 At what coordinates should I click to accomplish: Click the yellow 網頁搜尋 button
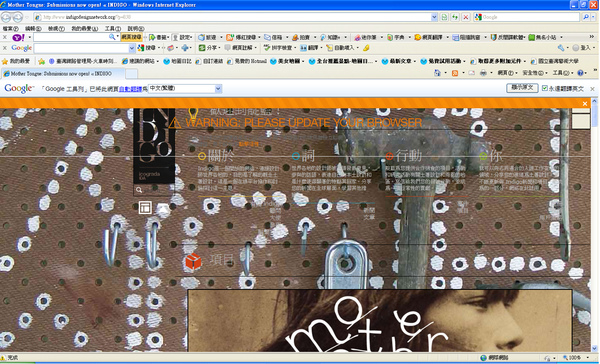click(x=131, y=37)
